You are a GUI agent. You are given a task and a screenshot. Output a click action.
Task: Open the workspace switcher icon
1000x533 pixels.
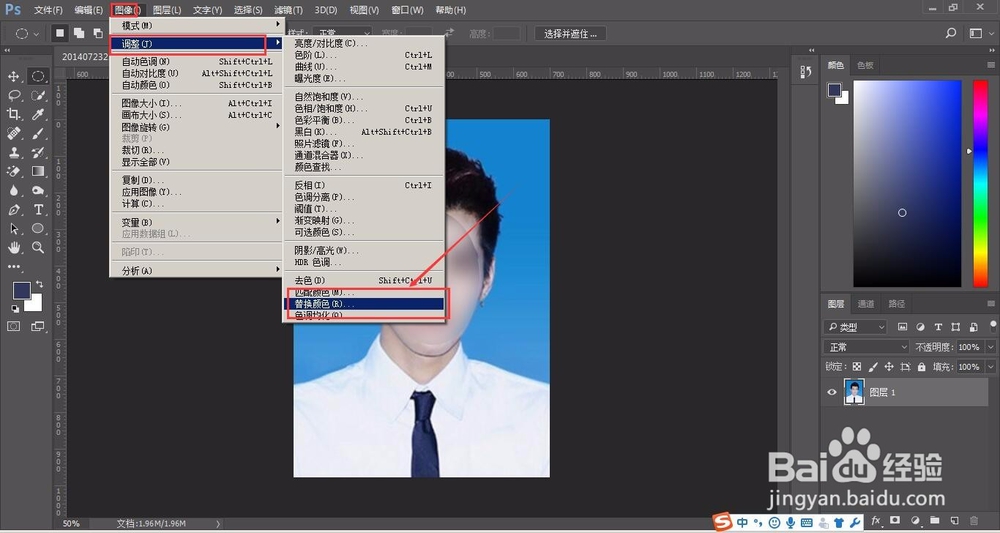[976, 33]
